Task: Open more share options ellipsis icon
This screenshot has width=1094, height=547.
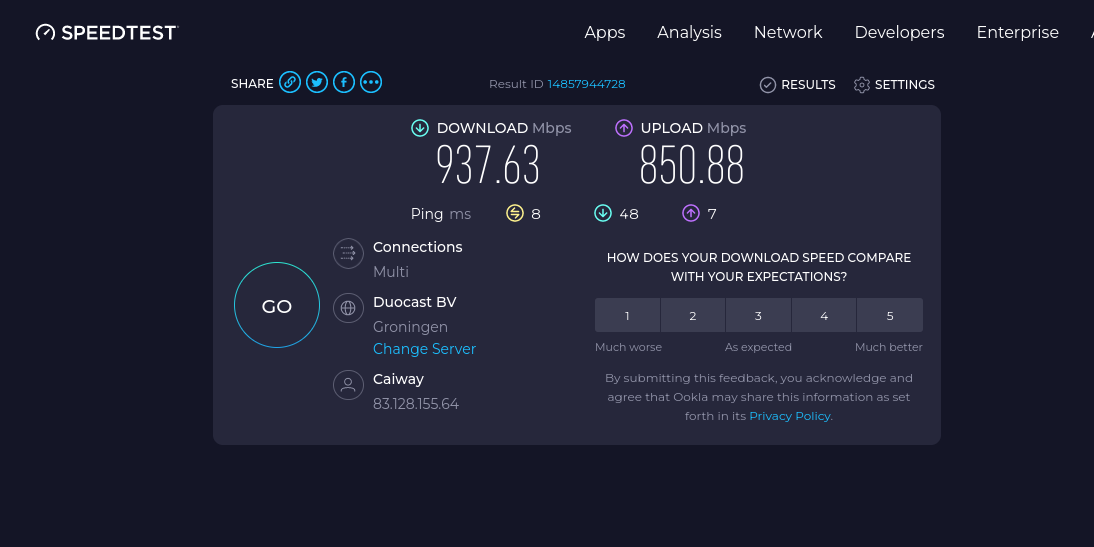Action: (370, 82)
